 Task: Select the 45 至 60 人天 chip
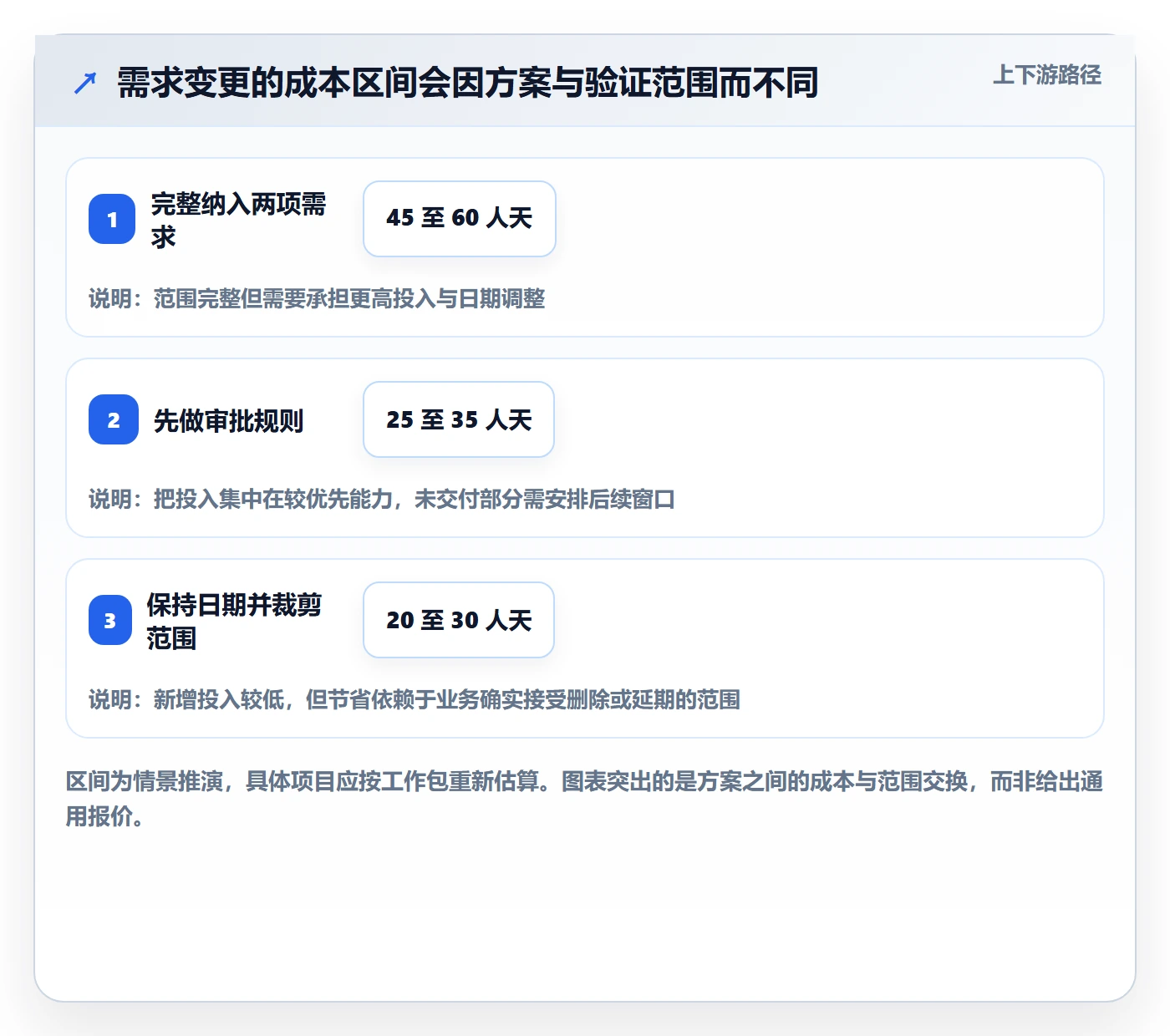pos(460,219)
